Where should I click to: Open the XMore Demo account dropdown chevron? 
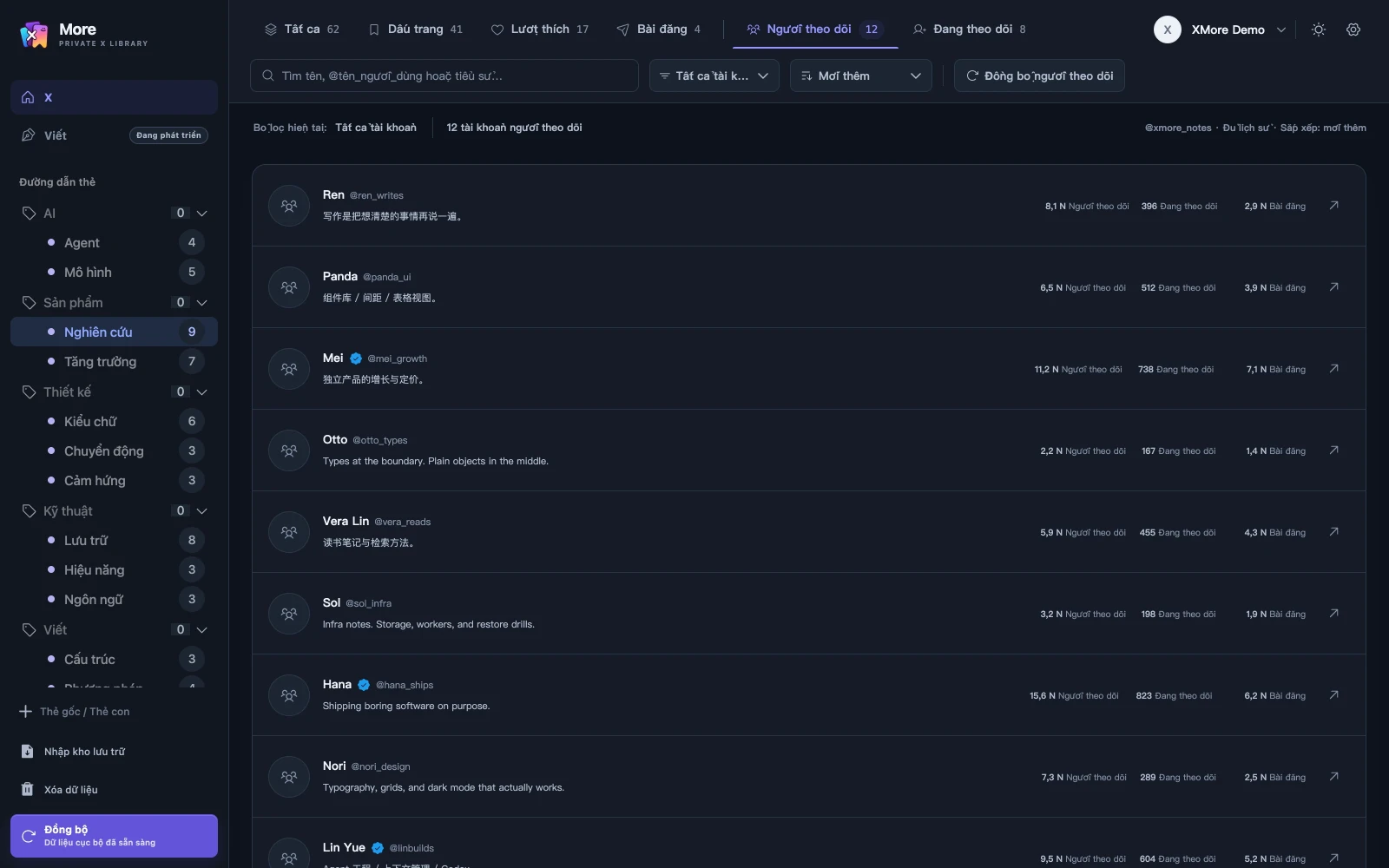(1281, 30)
